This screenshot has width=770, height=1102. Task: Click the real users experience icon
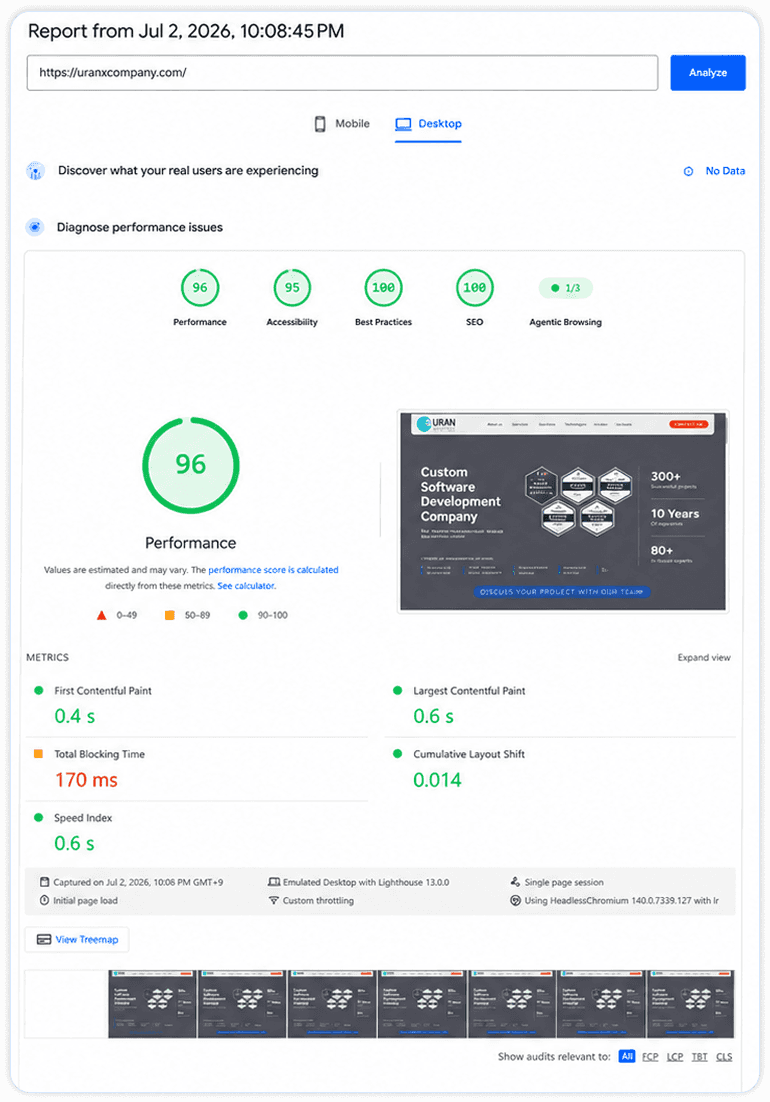[x=35, y=171]
